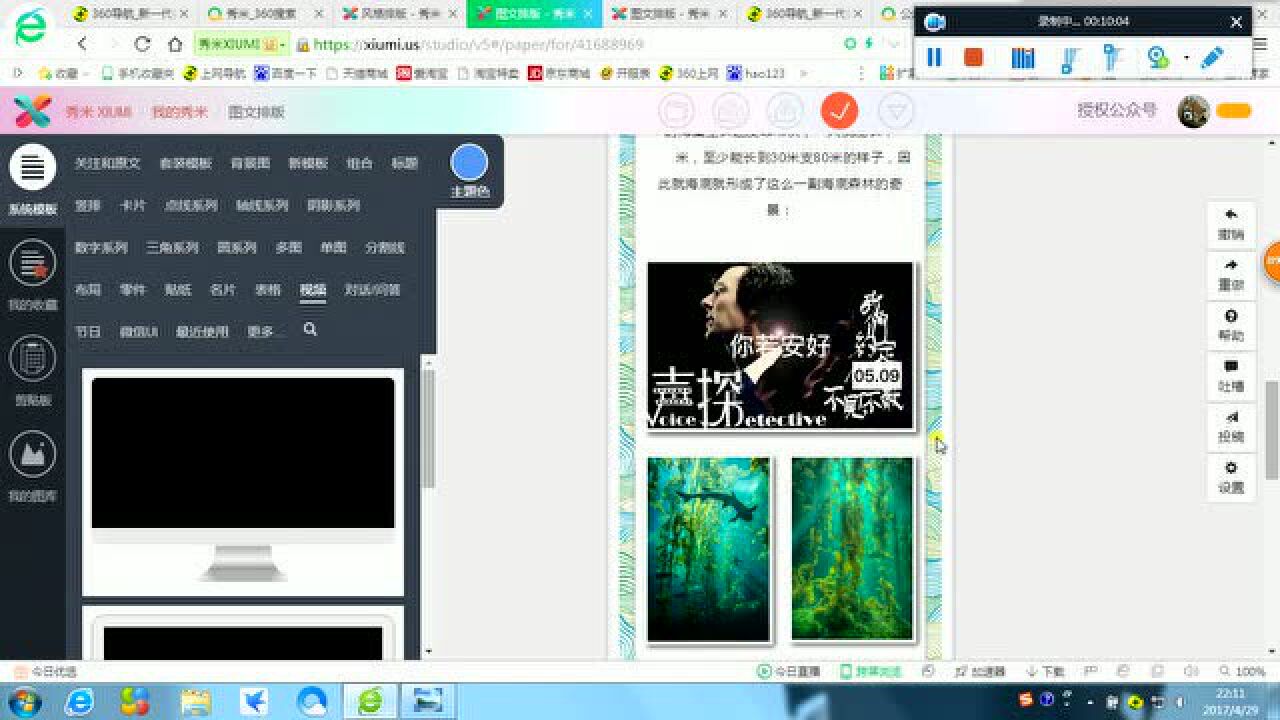Image resolution: width=1280 pixels, height=720 pixels.
Task: Select the 节日 holiday category
Action: click(x=88, y=331)
